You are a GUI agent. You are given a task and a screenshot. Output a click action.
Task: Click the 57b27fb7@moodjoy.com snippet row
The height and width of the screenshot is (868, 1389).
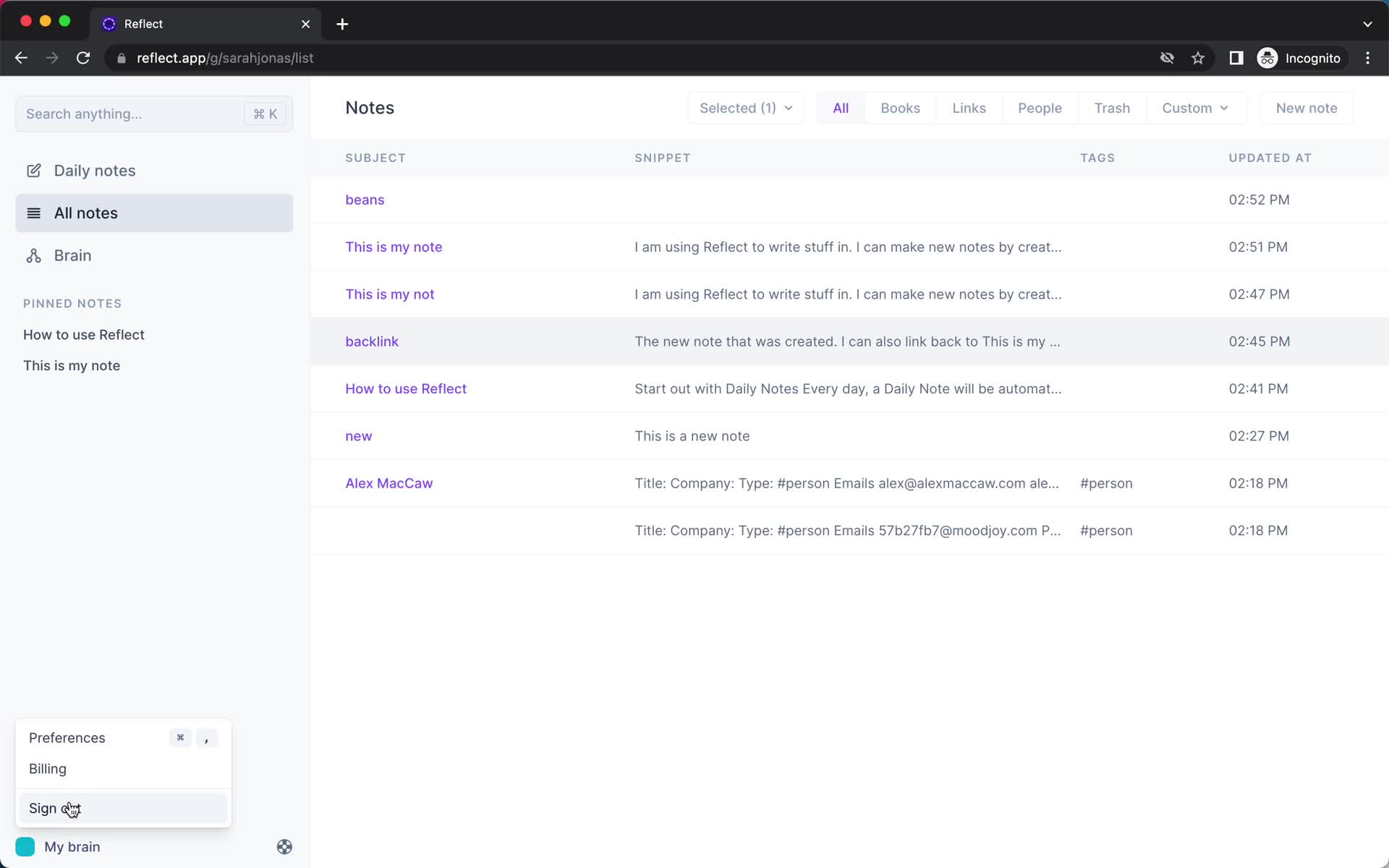[x=849, y=530]
